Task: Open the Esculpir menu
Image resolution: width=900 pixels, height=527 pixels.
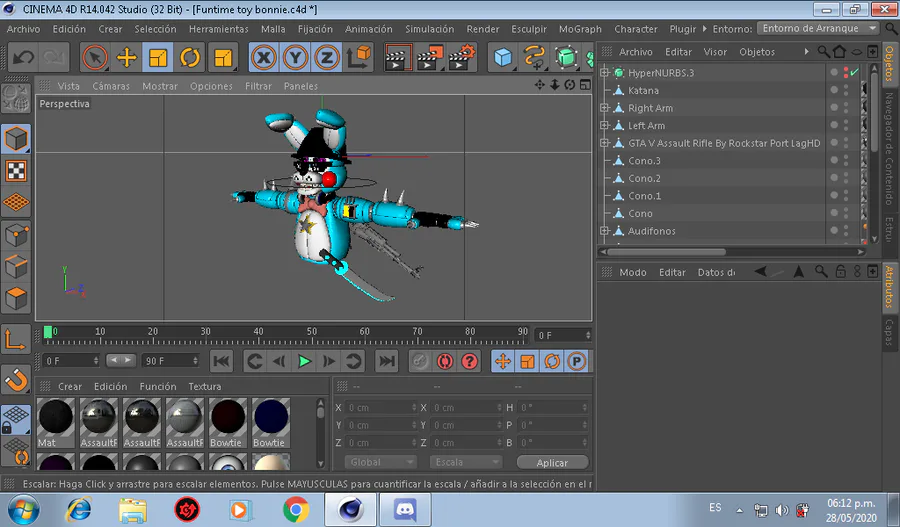Action: tap(529, 29)
